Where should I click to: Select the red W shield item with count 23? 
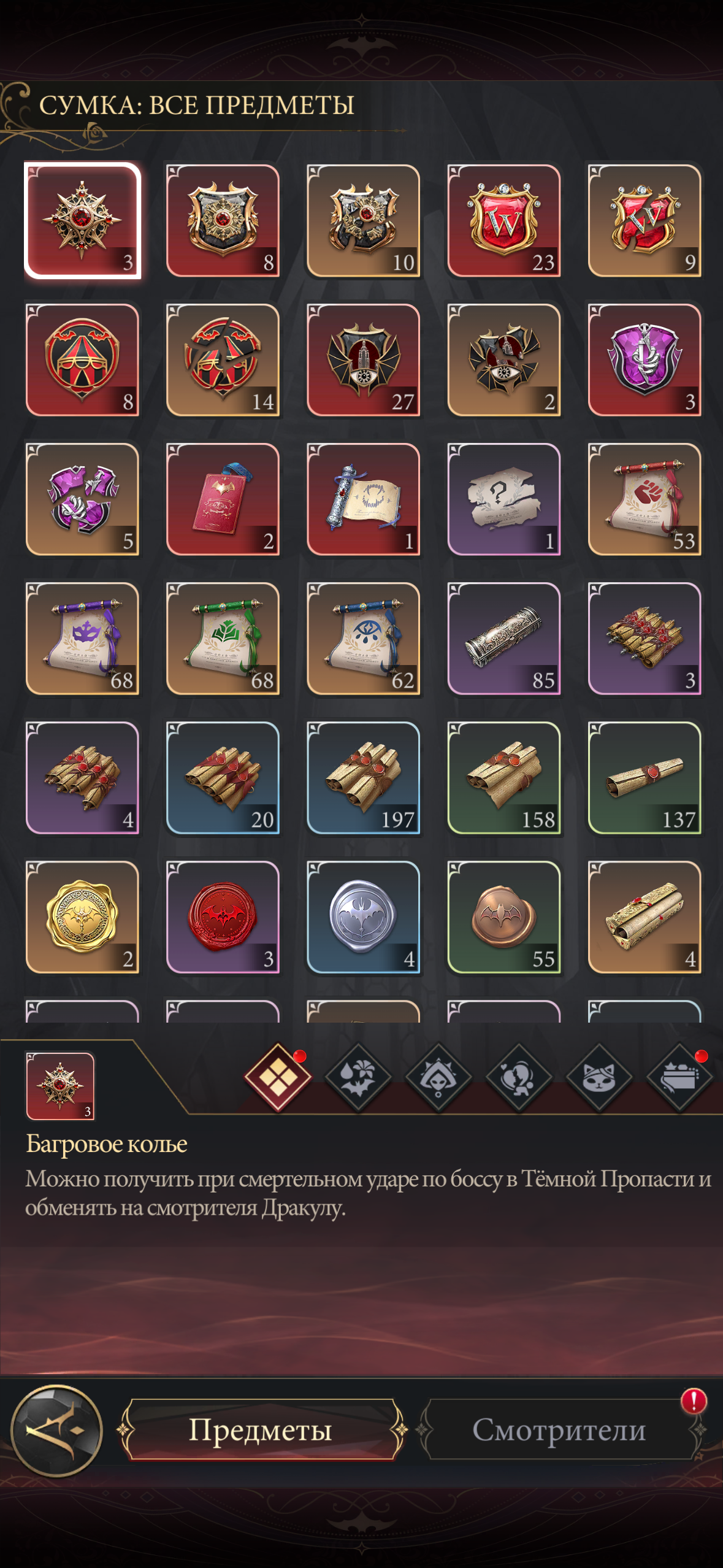pyautogui.click(x=503, y=221)
